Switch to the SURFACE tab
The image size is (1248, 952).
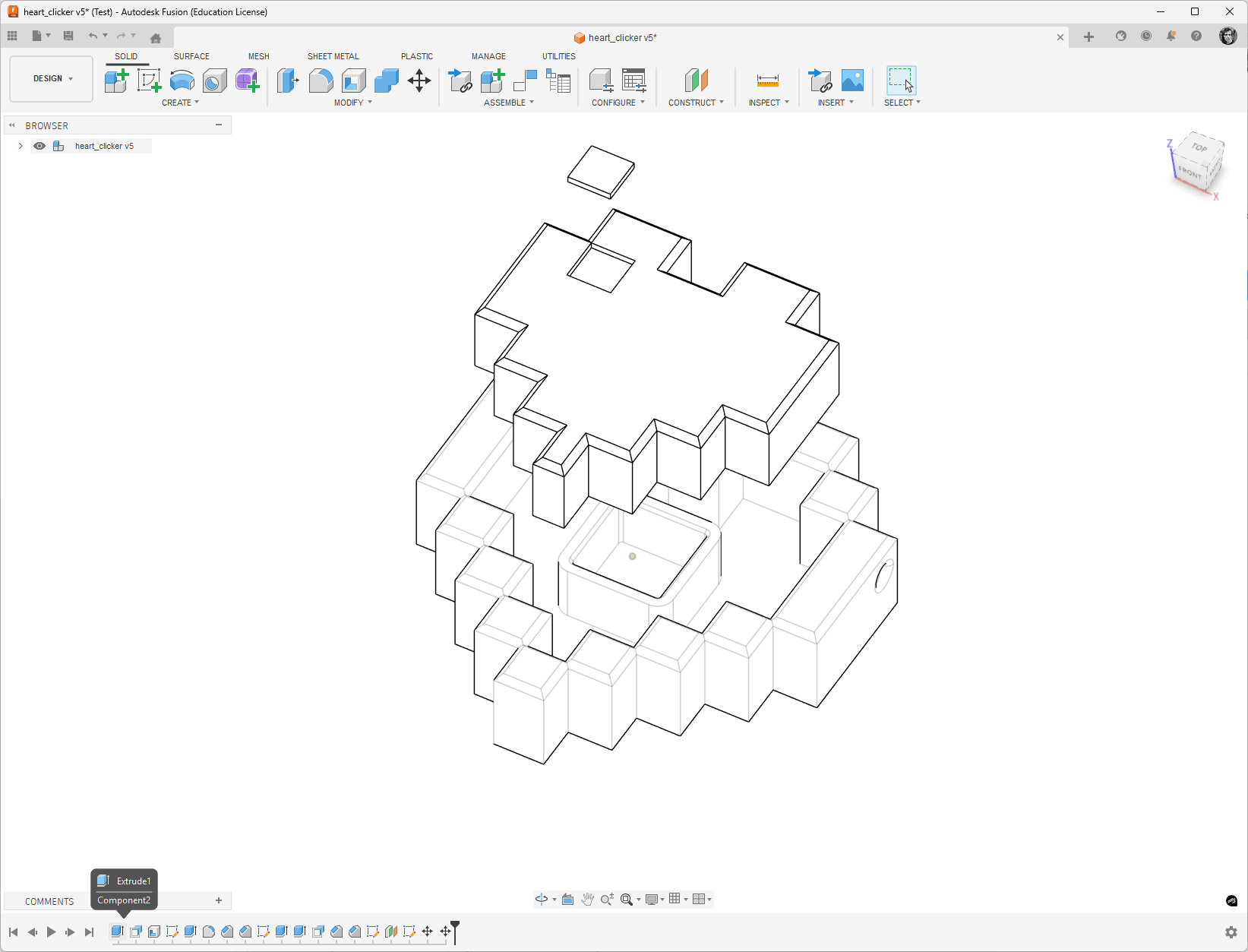[191, 56]
